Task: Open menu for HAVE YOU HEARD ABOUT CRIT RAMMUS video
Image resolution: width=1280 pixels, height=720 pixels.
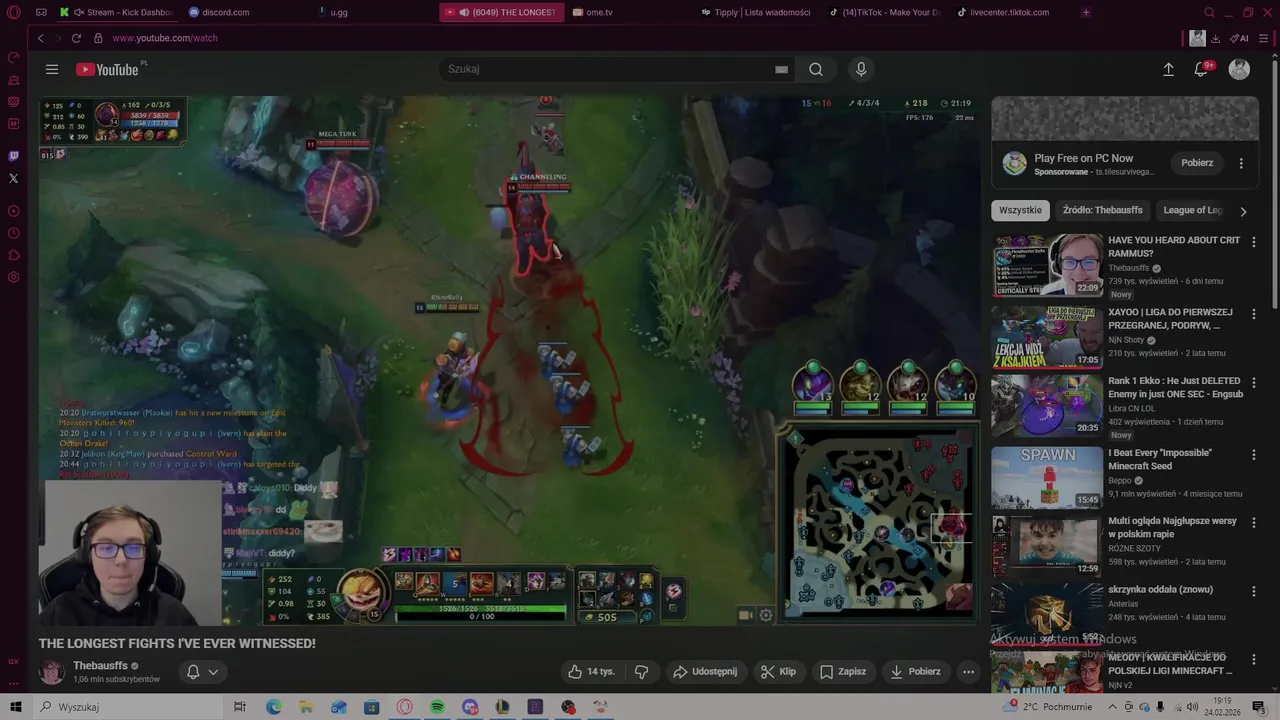Action: 1253,242
